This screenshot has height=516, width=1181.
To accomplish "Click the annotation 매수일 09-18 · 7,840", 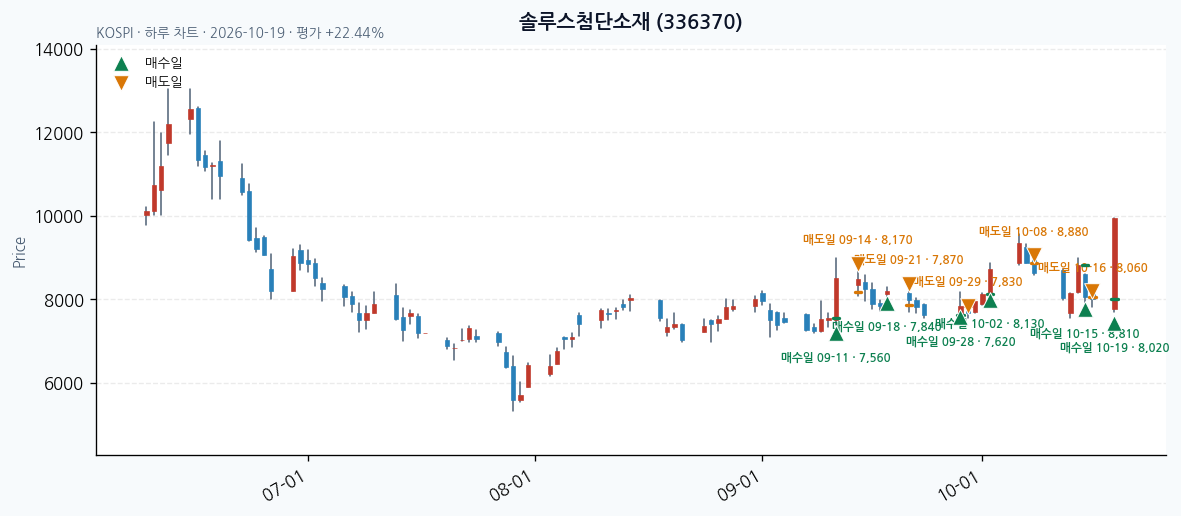I will coord(887,327).
